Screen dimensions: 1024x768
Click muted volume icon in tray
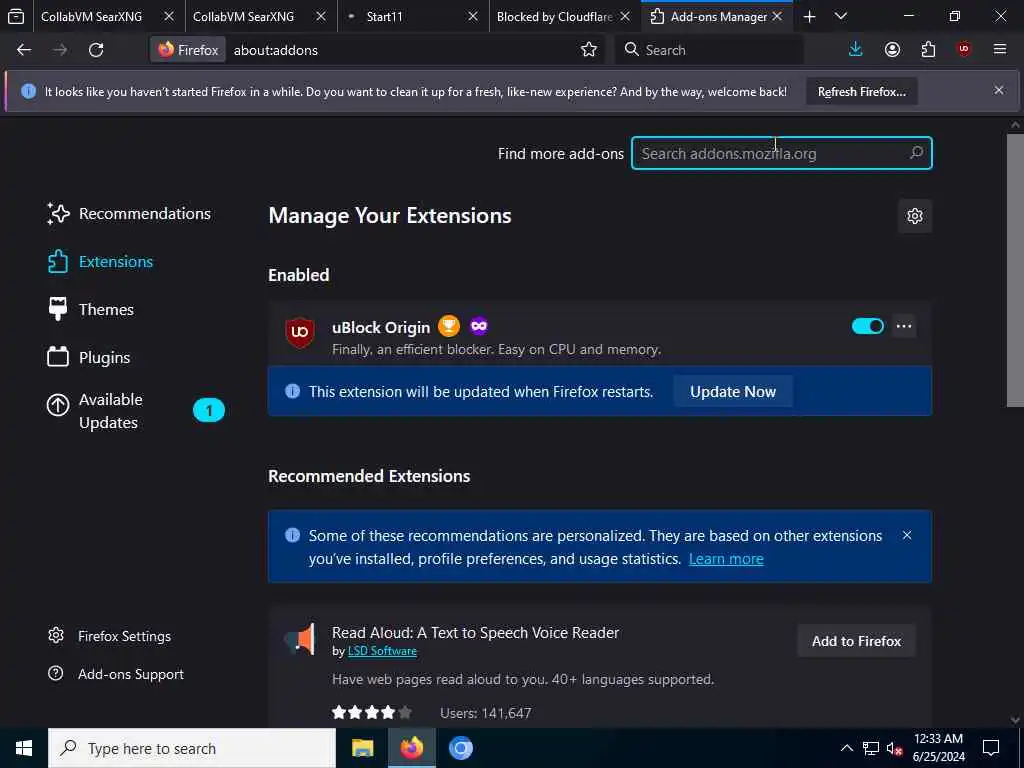(x=895, y=748)
